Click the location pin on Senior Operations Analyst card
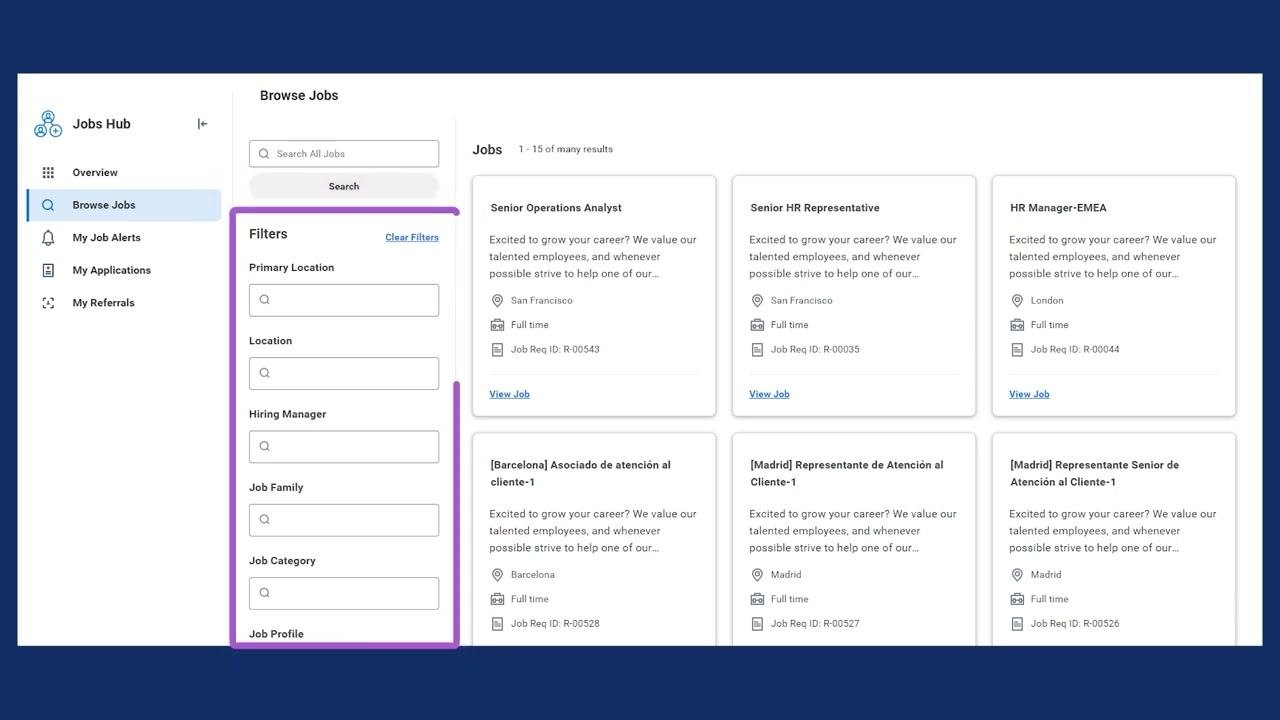Viewport: 1280px width, 720px height. tap(497, 301)
